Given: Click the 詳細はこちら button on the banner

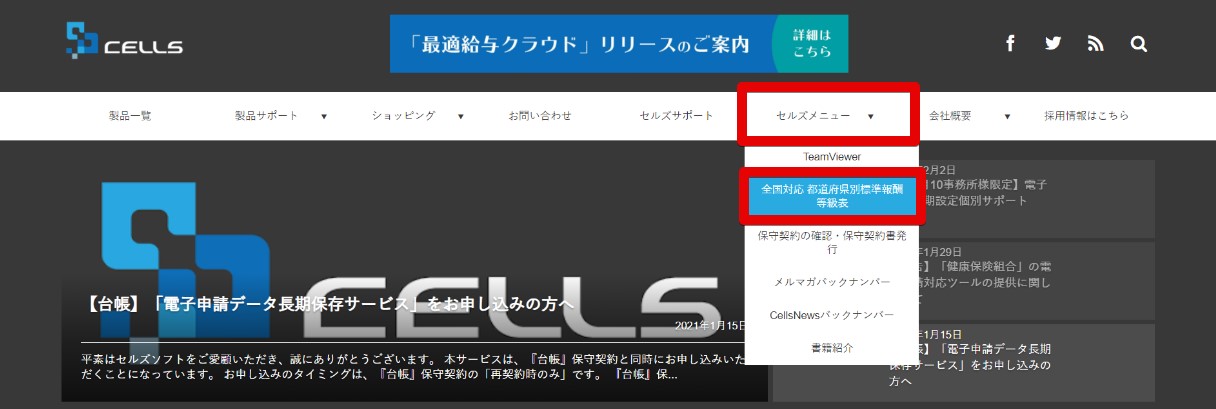Looking at the screenshot, I should 811,44.
